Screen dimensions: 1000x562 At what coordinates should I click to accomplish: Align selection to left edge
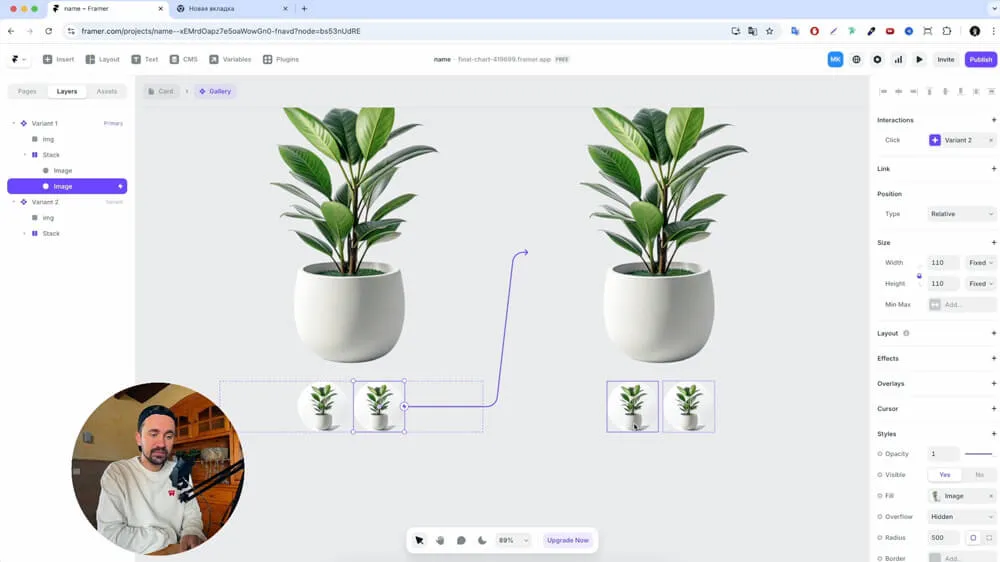[x=883, y=91]
